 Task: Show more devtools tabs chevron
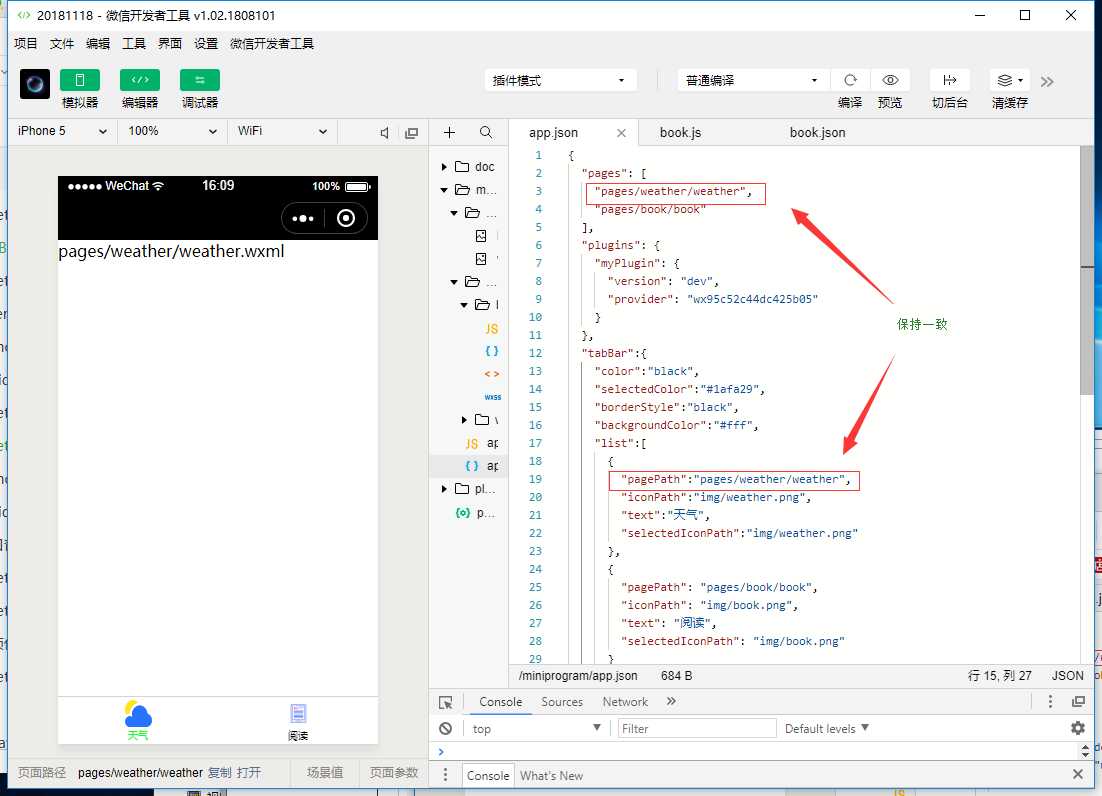pyautogui.click(x=671, y=701)
